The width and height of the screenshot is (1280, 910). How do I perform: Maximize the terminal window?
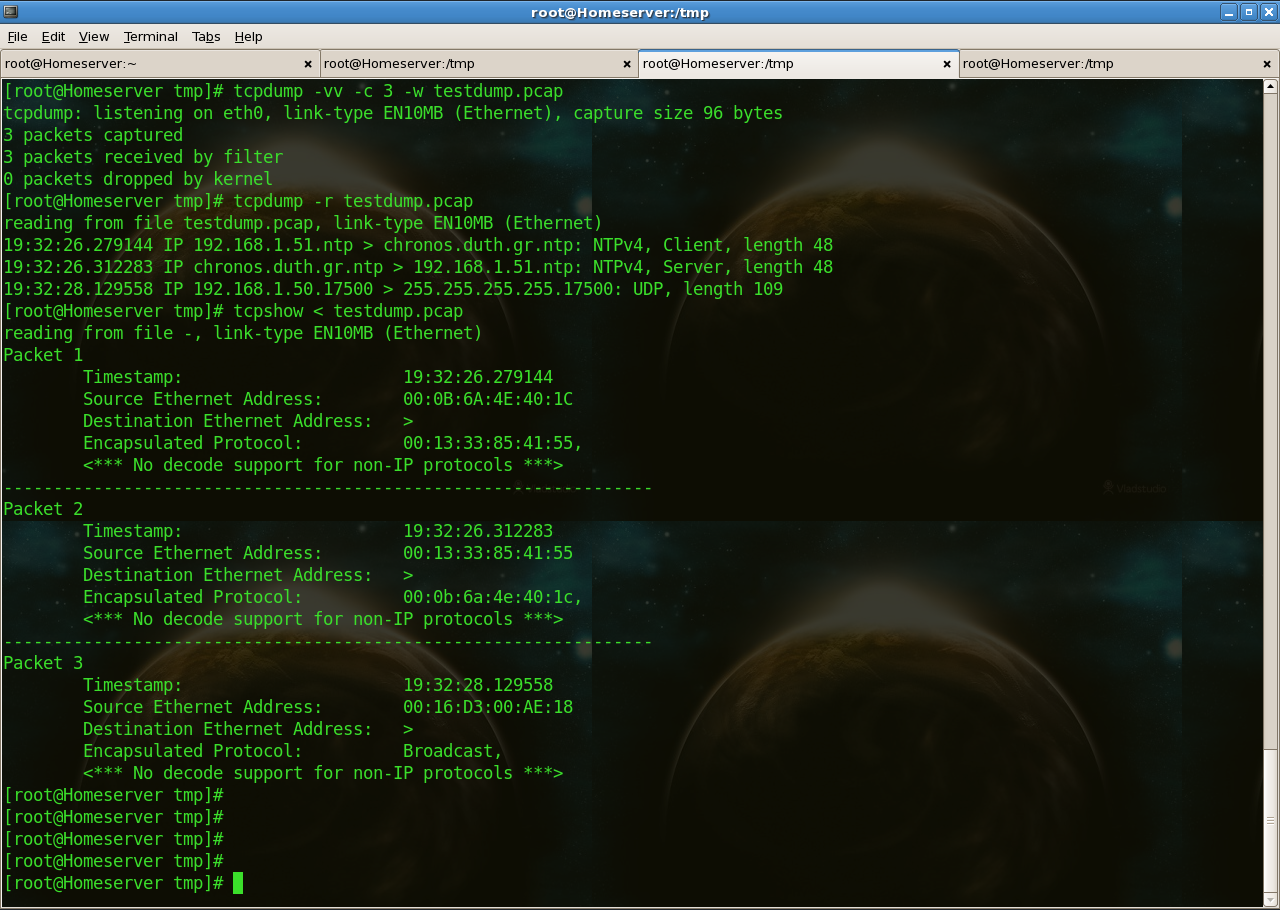1249,12
